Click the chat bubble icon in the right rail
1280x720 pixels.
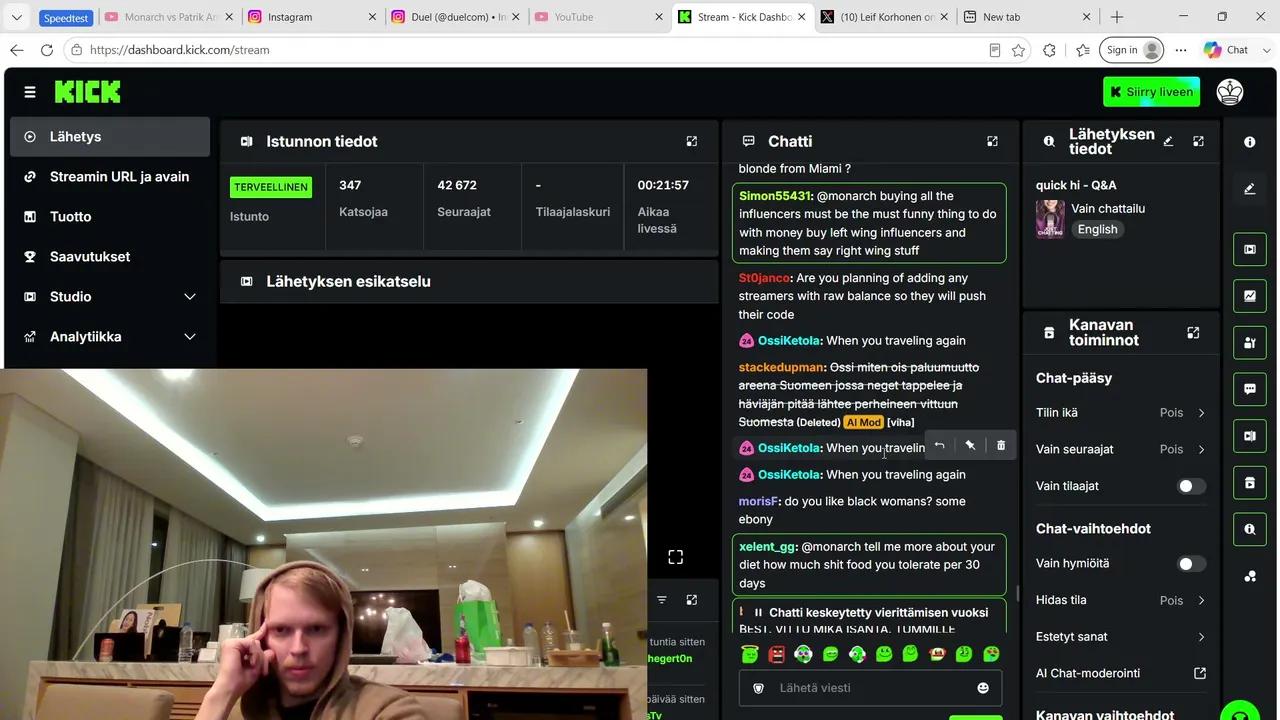pos(1250,389)
